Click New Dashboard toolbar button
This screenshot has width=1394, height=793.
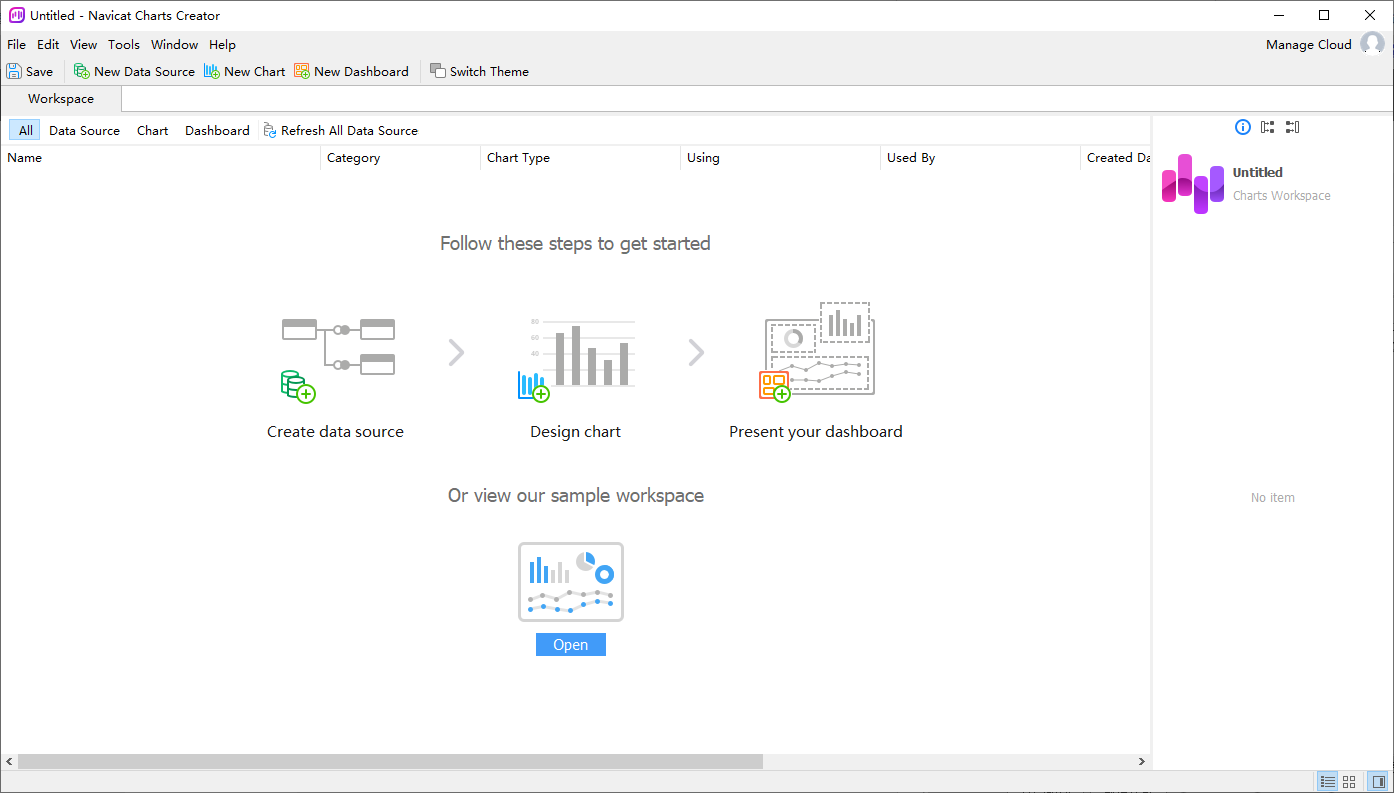point(351,71)
